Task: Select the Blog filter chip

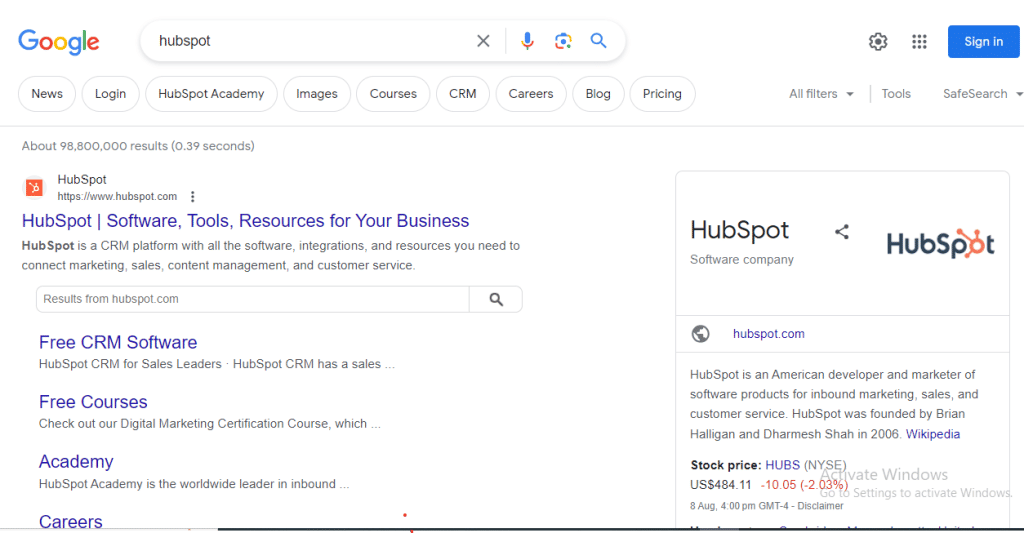Action: coord(598,94)
